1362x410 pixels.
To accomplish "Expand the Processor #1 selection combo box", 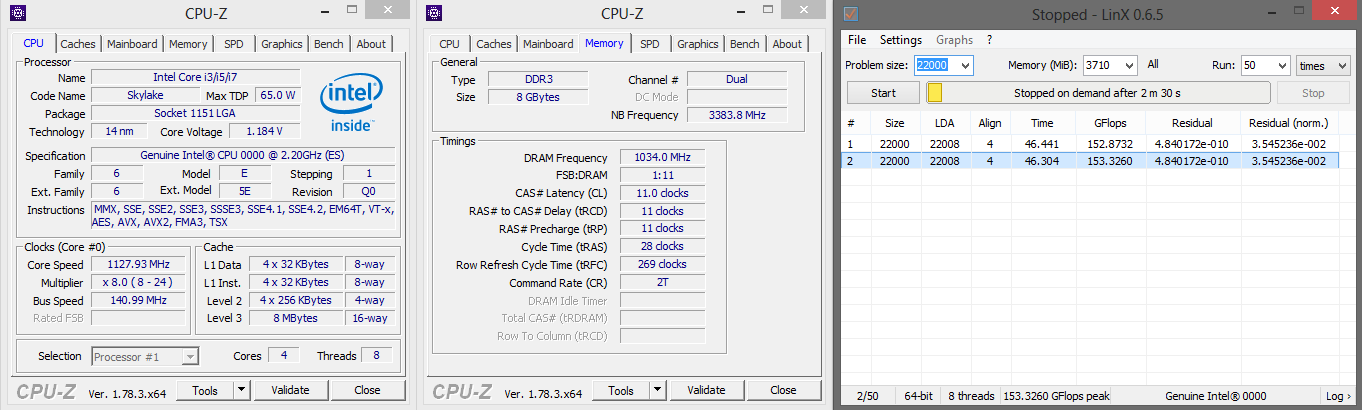I will coord(189,356).
